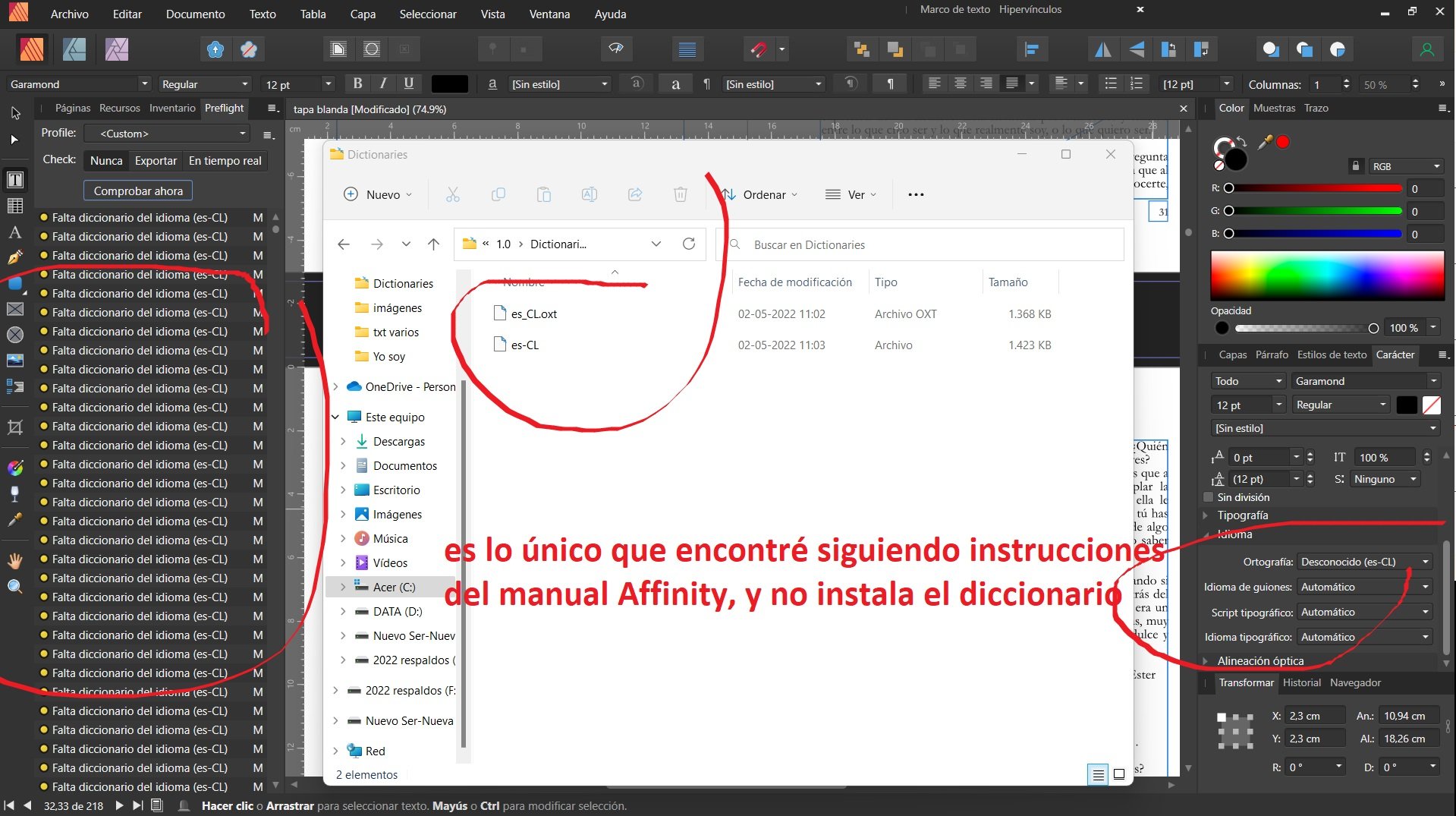Toggle Underline text formatting
The width and height of the screenshot is (1456, 816).
click(409, 83)
